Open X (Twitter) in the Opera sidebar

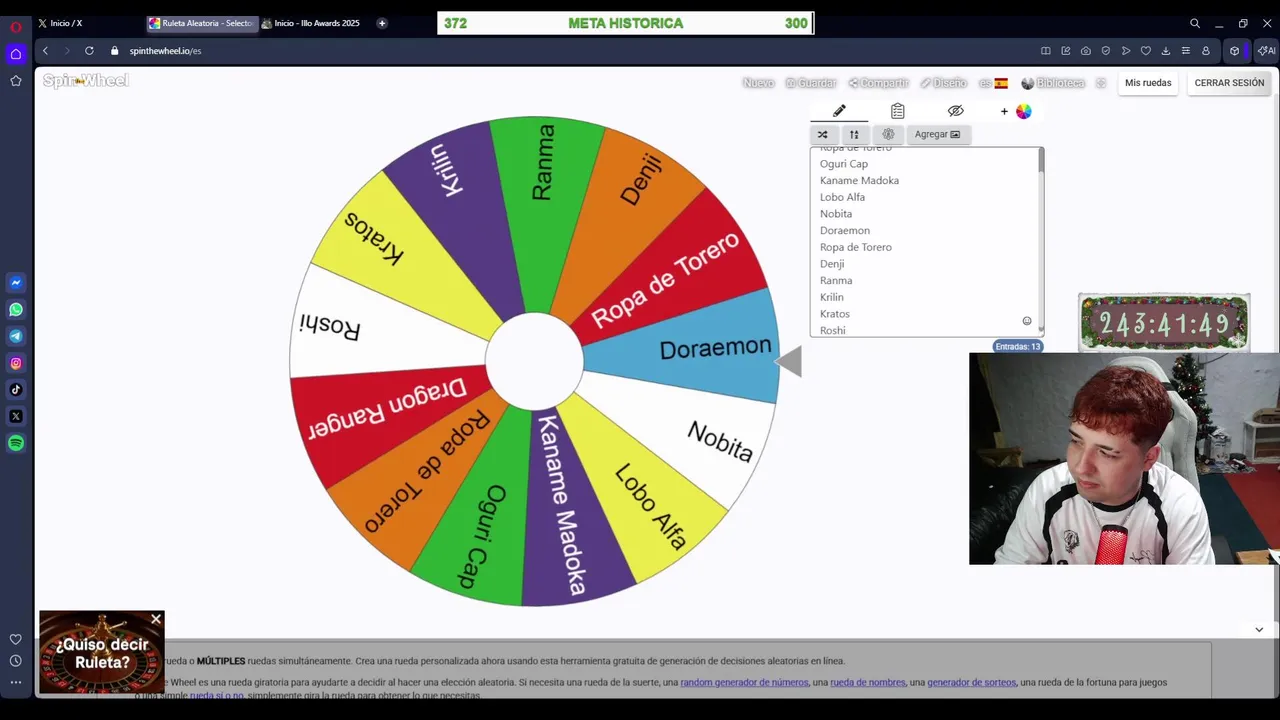click(16, 416)
